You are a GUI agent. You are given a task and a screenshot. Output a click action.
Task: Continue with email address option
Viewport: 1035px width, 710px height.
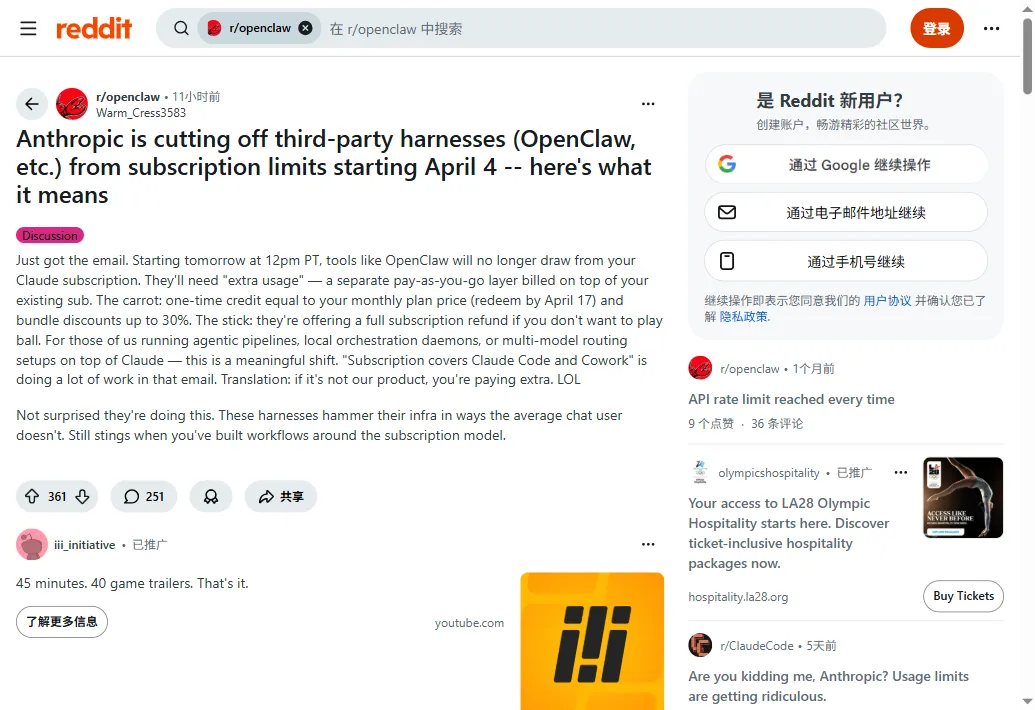(x=846, y=212)
